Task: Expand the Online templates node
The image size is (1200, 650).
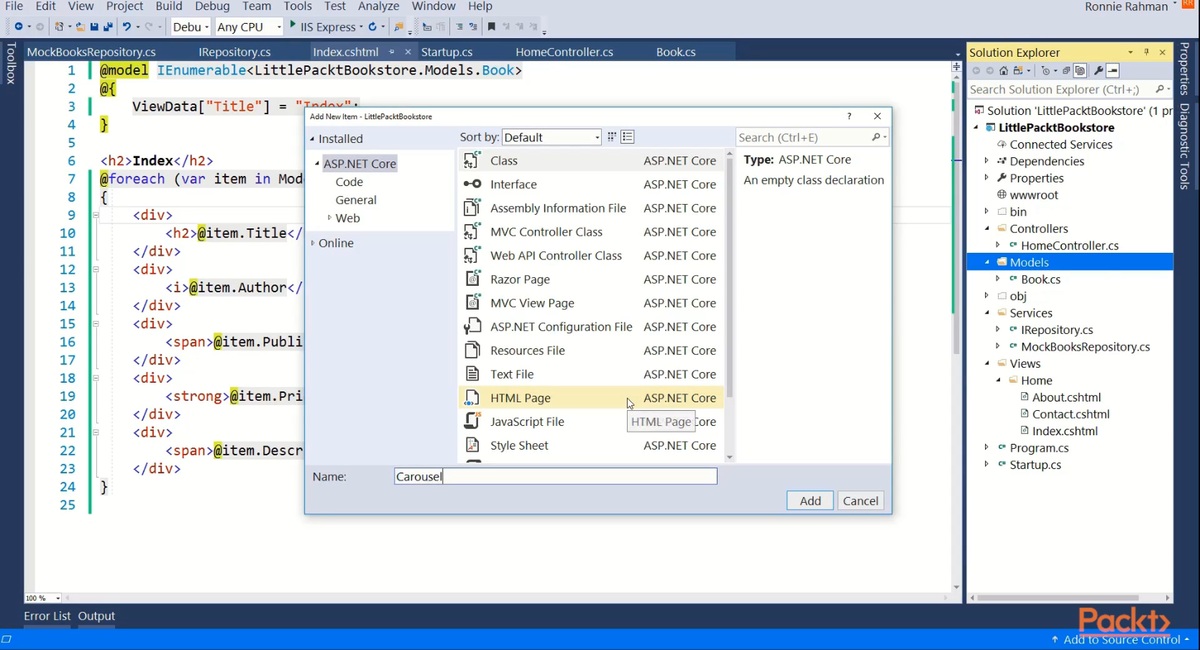Action: pyautogui.click(x=312, y=243)
